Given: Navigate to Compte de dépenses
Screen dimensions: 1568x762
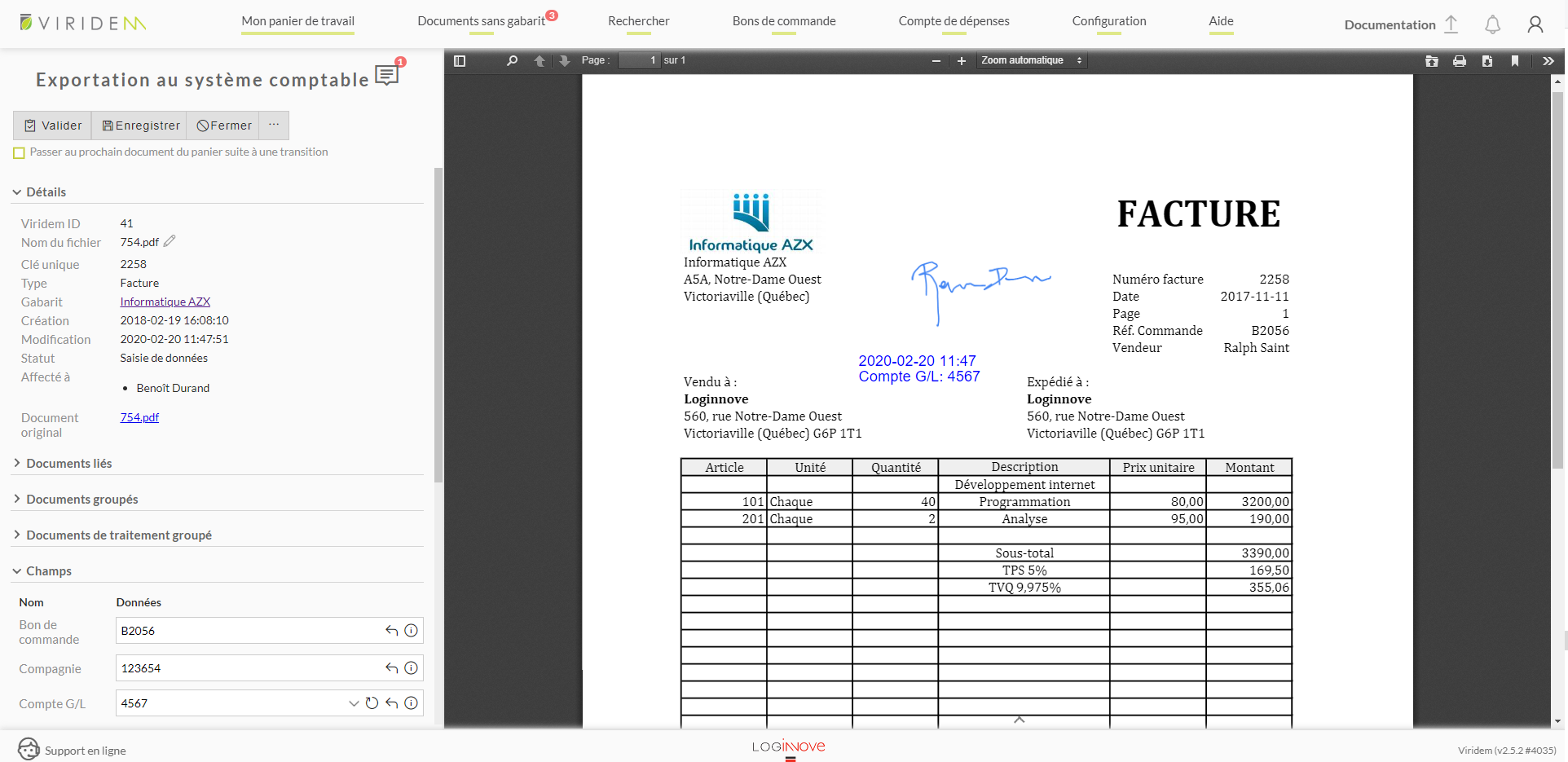Looking at the screenshot, I should pyautogui.click(x=954, y=22).
